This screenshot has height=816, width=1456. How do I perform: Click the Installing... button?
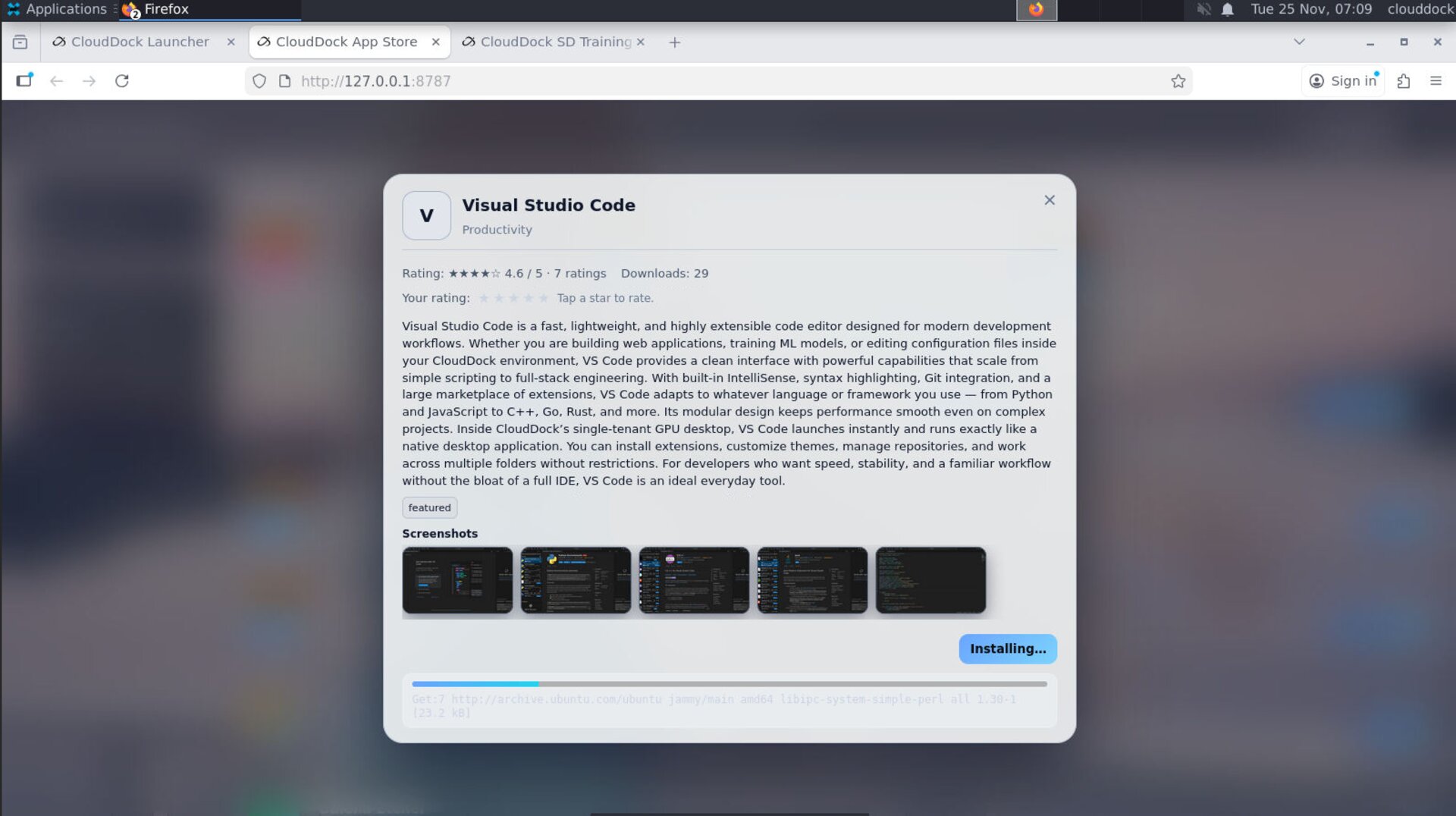1007,648
